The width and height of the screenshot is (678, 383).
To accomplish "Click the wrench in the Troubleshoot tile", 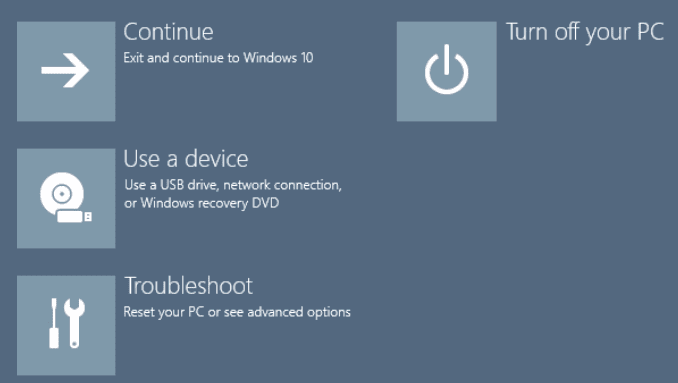I will coord(74,323).
